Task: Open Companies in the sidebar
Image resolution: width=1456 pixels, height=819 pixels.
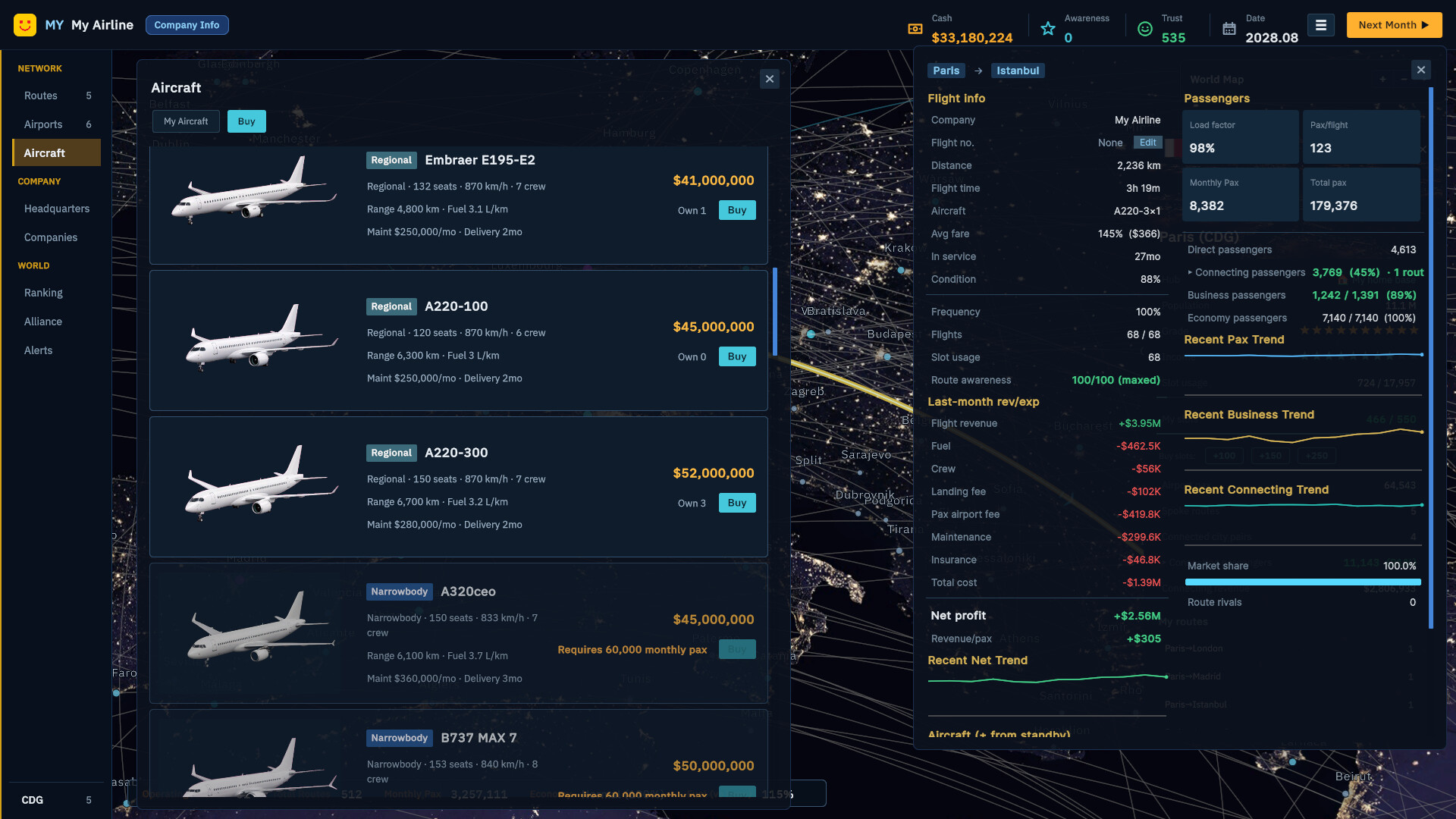Action: (57, 237)
